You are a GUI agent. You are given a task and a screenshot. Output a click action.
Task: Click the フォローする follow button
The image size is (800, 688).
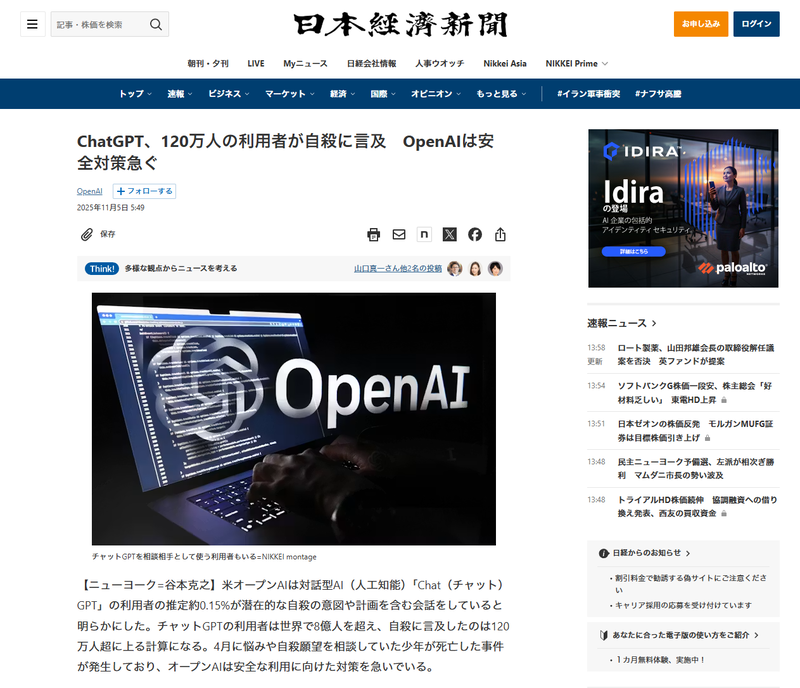(144, 191)
